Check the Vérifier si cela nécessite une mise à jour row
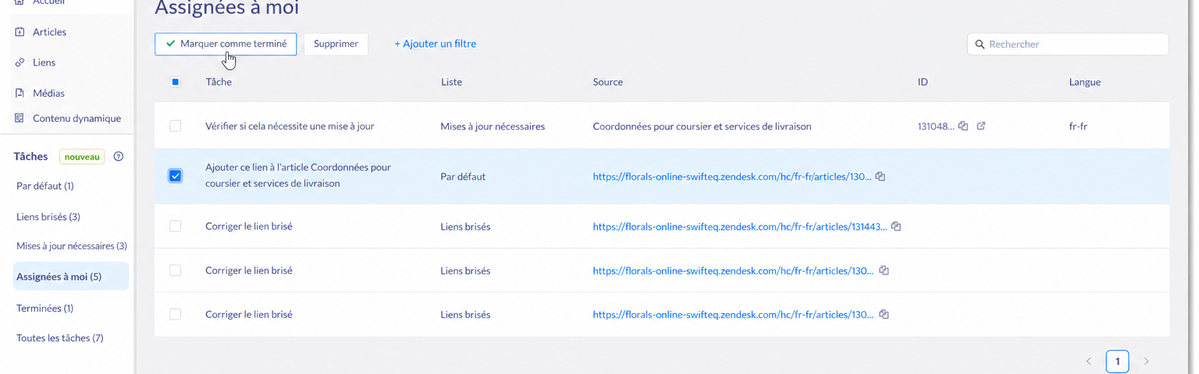 (x=175, y=126)
